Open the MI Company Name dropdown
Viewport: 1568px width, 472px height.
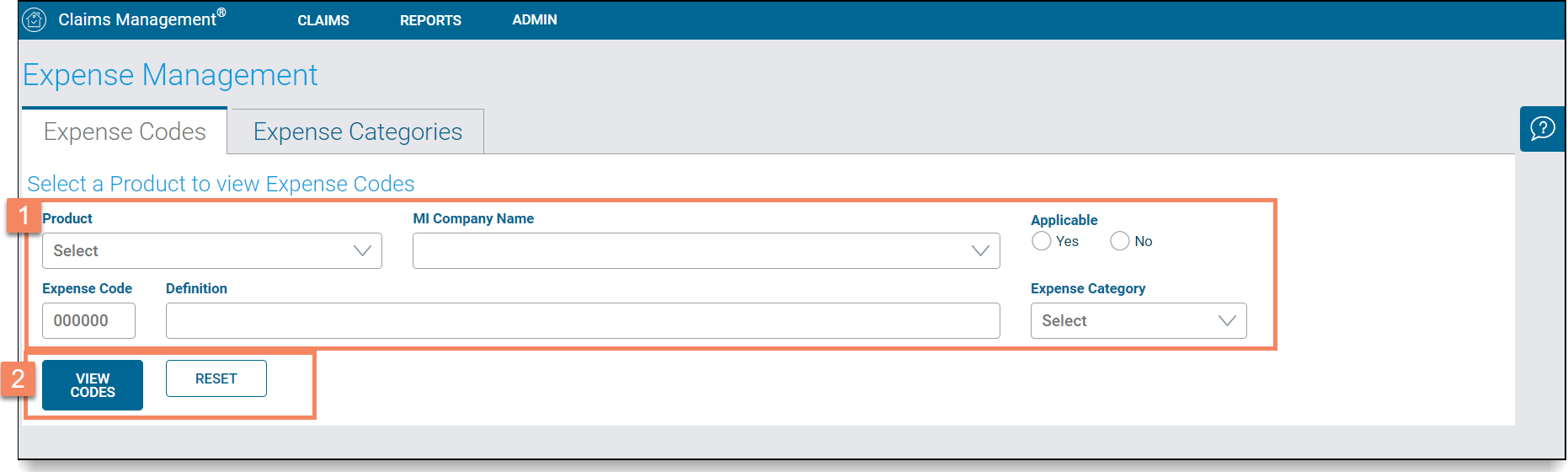tap(707, 250)
